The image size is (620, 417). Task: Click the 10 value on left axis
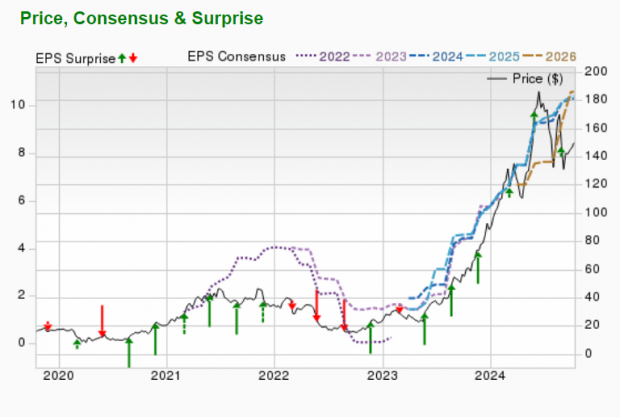coord(17,105)
